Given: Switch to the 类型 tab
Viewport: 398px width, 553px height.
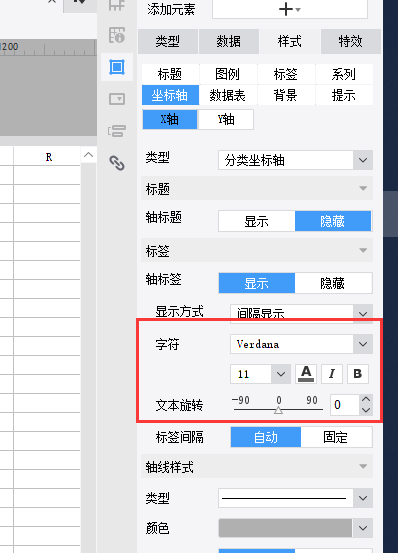Looking at the screenshot, I should pyautogui.click(x=168, y=41).
